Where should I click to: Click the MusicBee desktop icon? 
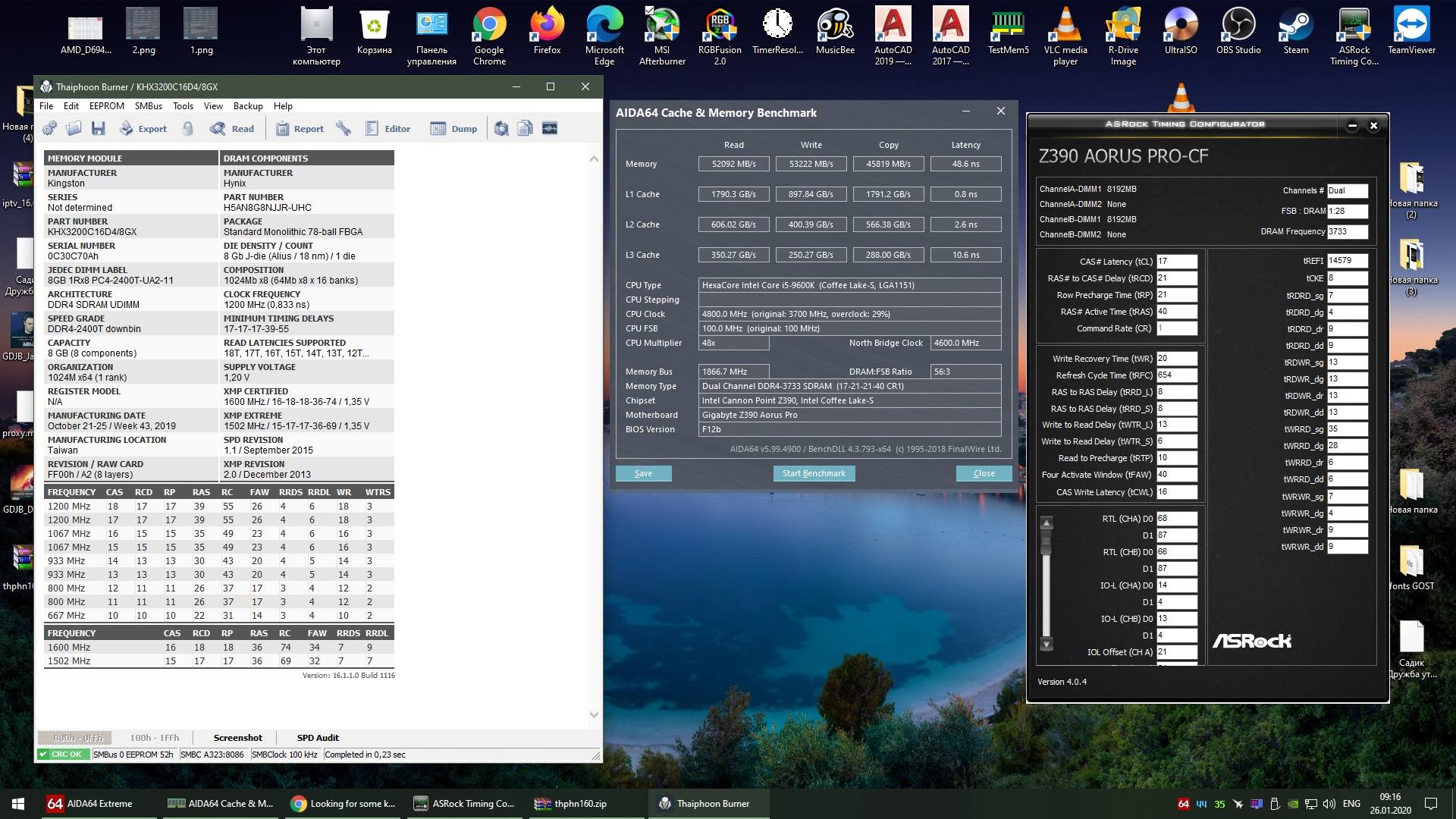coord(835,32)
